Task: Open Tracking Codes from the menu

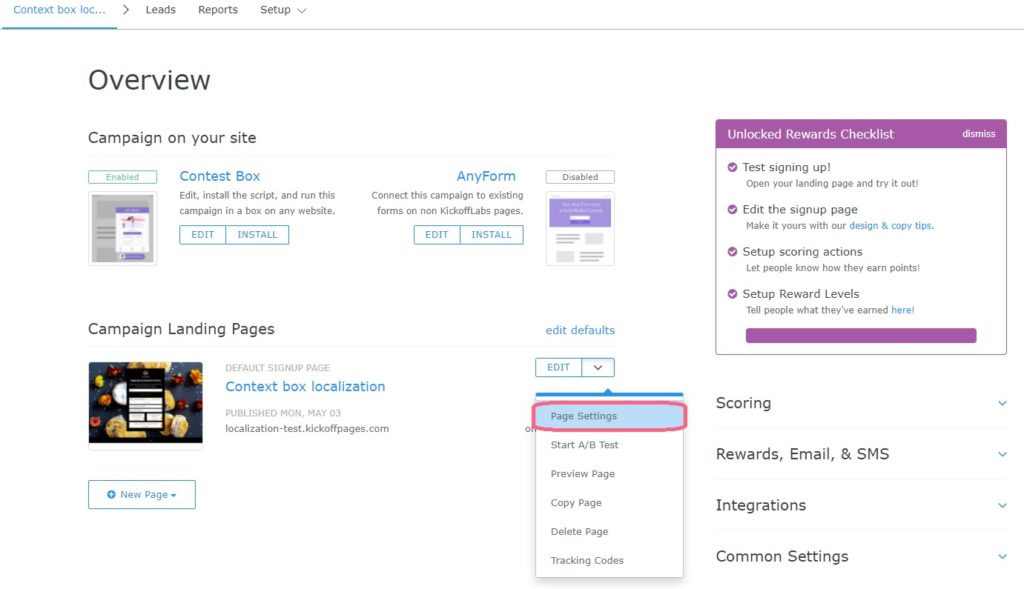Action: (609, 560)
